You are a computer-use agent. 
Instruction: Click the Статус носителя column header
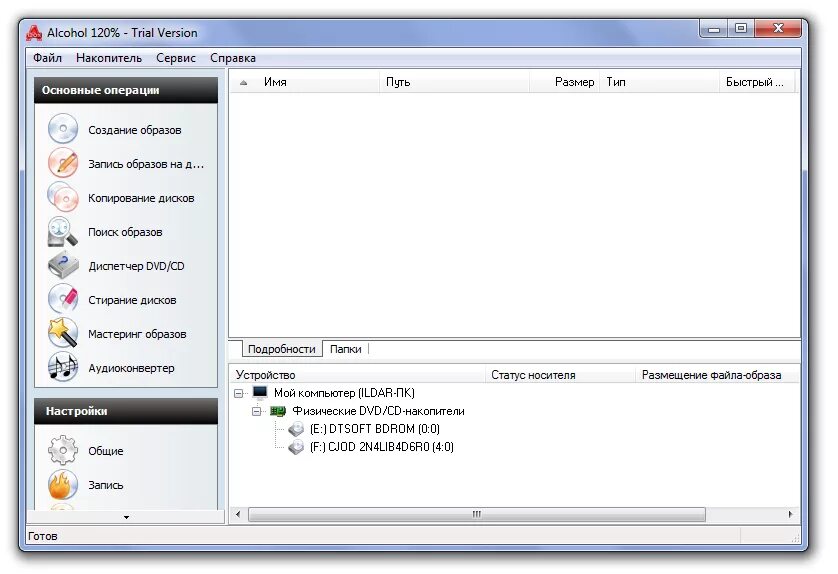click(x=560, y=375)
